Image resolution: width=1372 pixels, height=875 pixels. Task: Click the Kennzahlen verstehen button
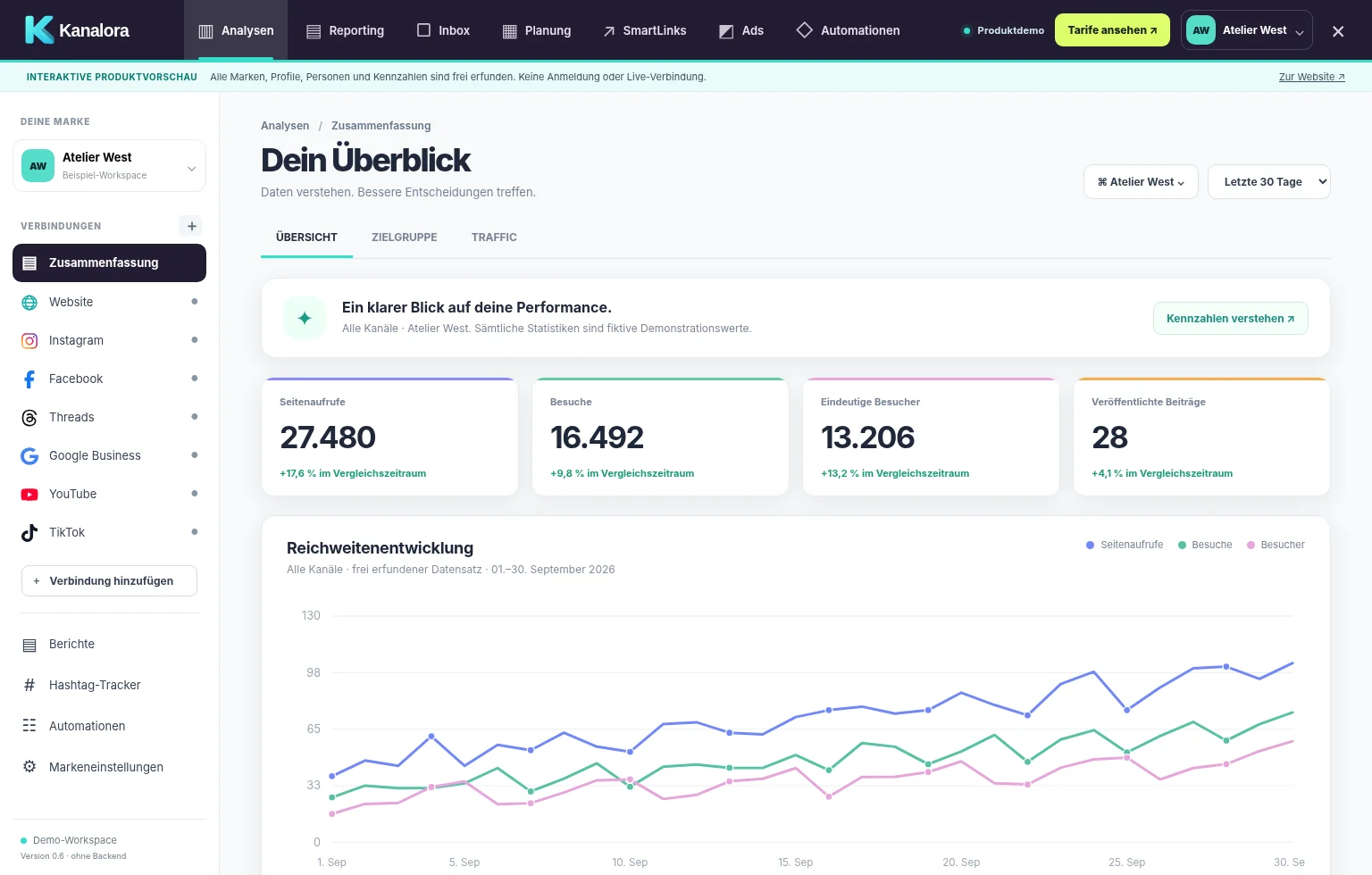click(1231, 319)
